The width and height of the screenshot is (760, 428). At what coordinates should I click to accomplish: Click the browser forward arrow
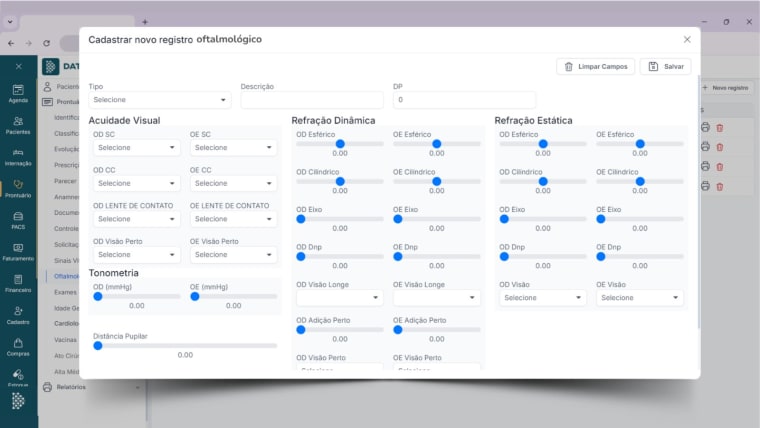29,43
